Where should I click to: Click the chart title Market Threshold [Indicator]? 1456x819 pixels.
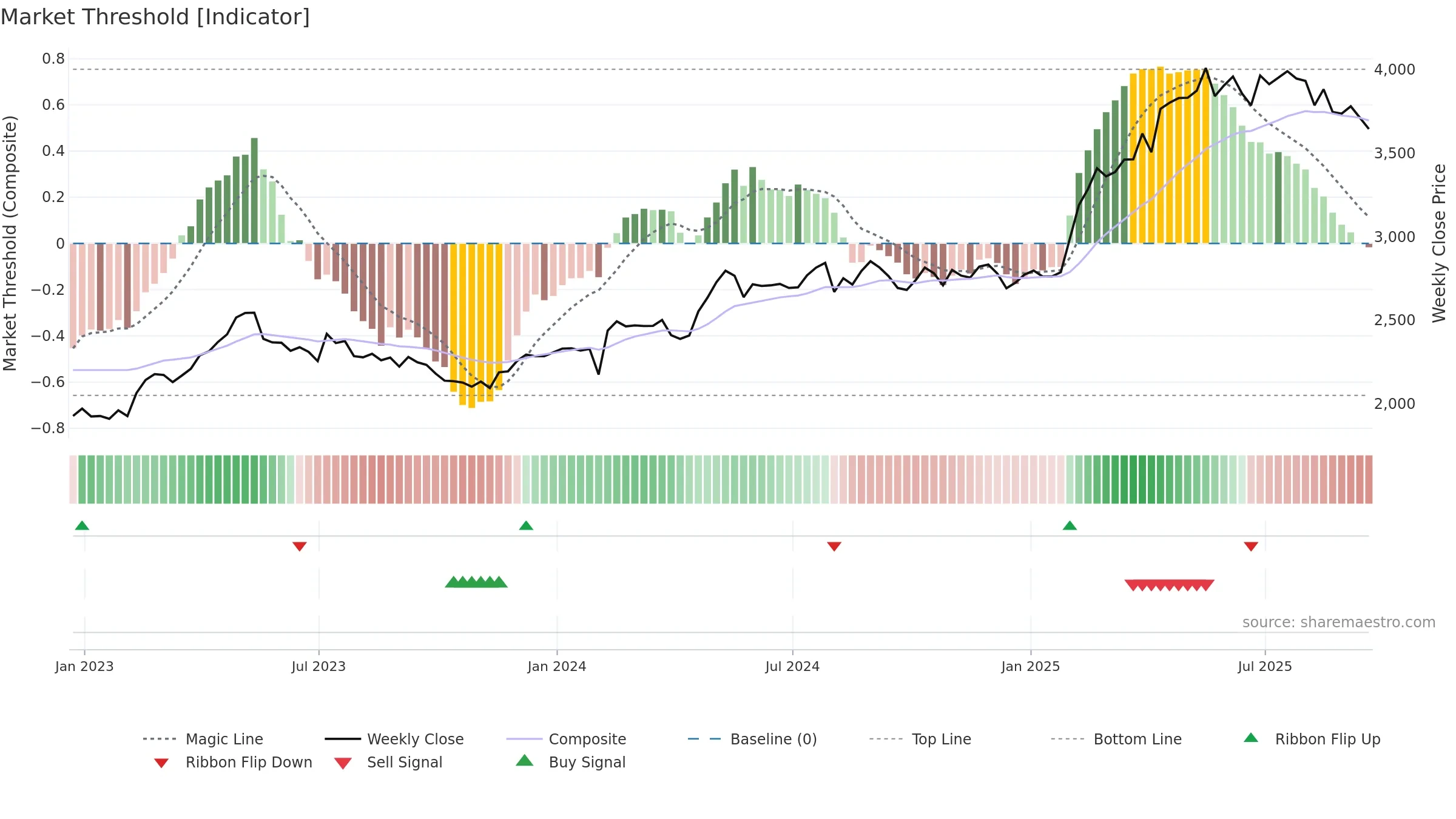155,17
